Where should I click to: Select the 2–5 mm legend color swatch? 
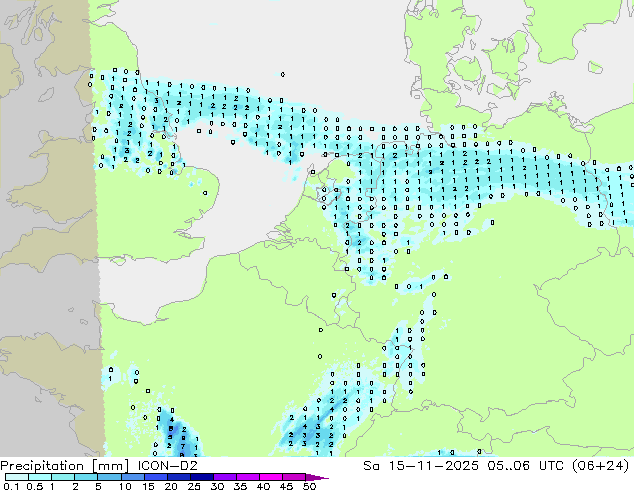tap(86, 477)
